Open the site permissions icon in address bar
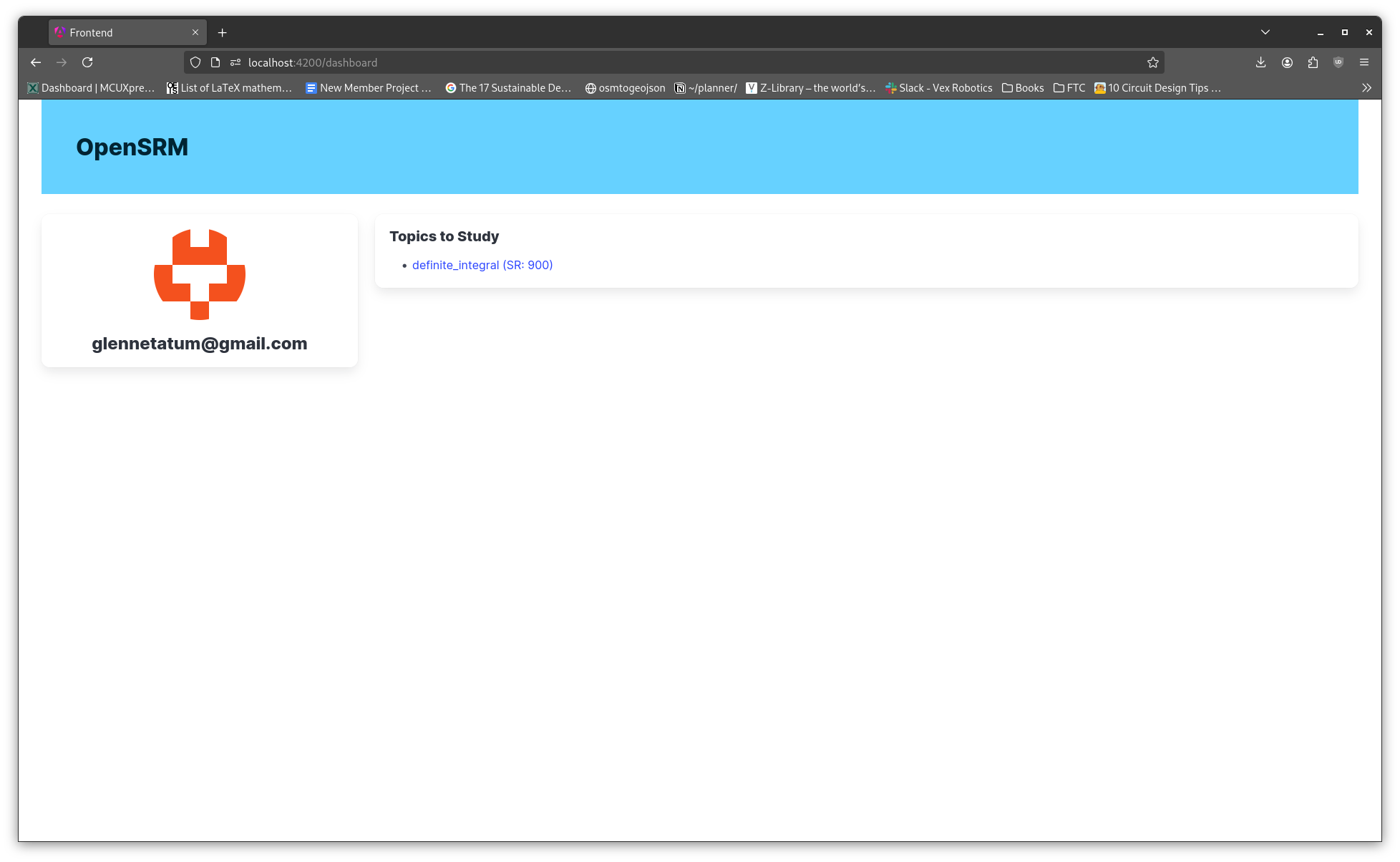Screen dimensions: 1400x862 [235, 62]
